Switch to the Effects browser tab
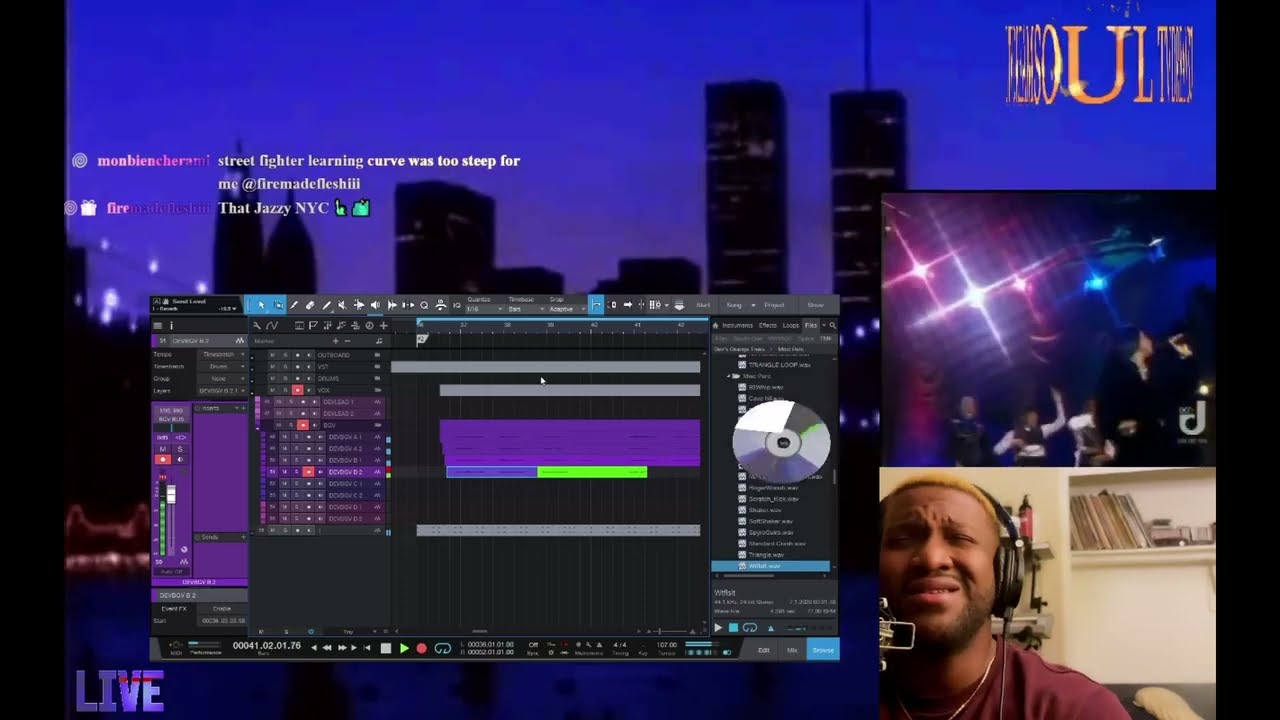This screenshot has width=1280, height=720. pos(768,325)
